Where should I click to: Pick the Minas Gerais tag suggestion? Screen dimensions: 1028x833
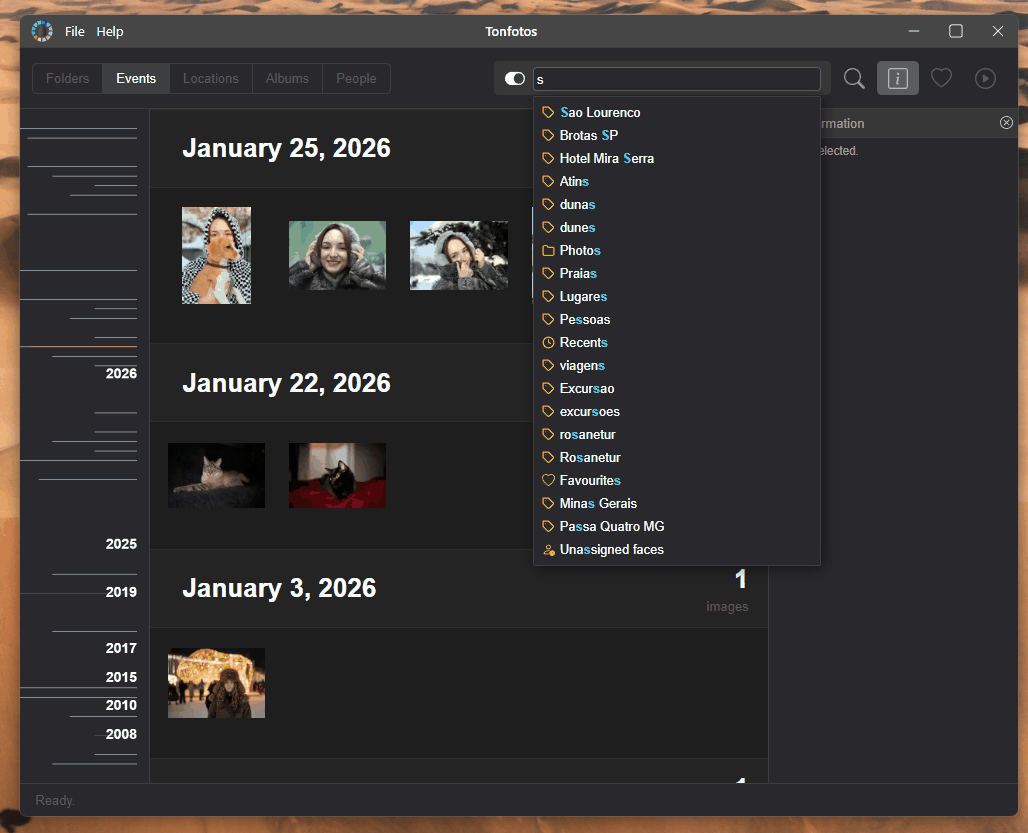[x=677, y=503]
